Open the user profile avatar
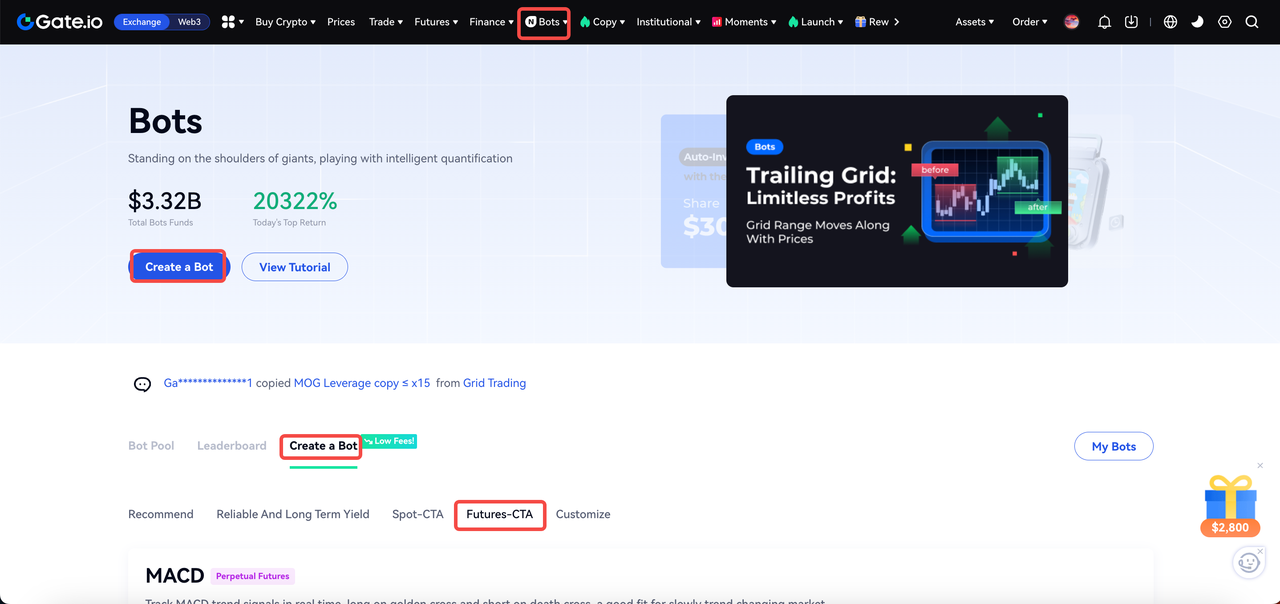This screenshot has height=604, width=1280. pyautogui.click(x=1072, y=22)
